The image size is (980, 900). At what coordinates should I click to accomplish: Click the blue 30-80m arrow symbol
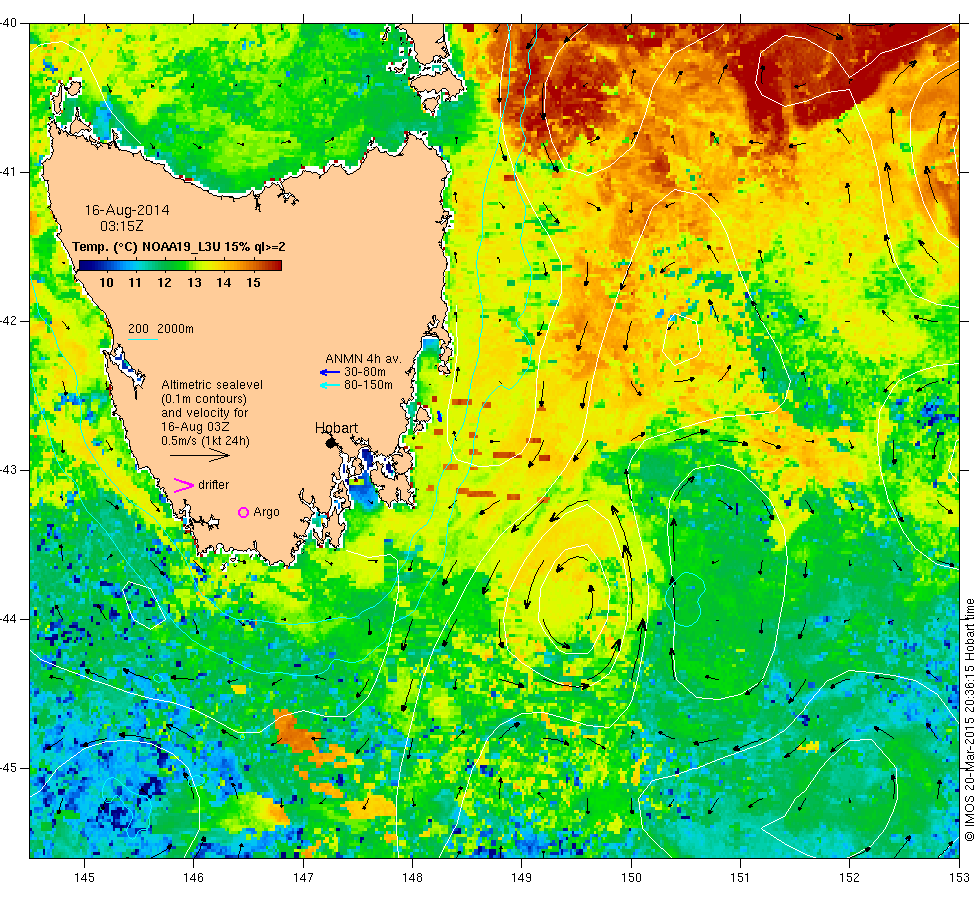click(330, 372)
